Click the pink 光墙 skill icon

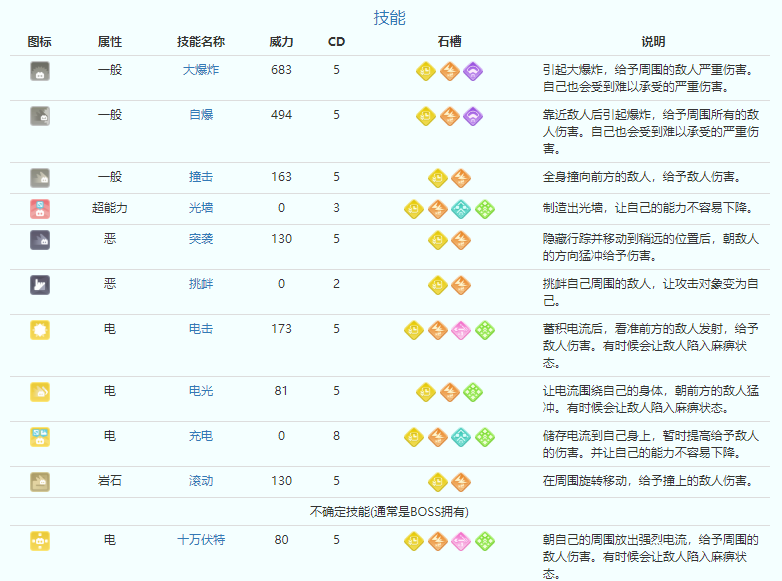click(x=40, y=208)
